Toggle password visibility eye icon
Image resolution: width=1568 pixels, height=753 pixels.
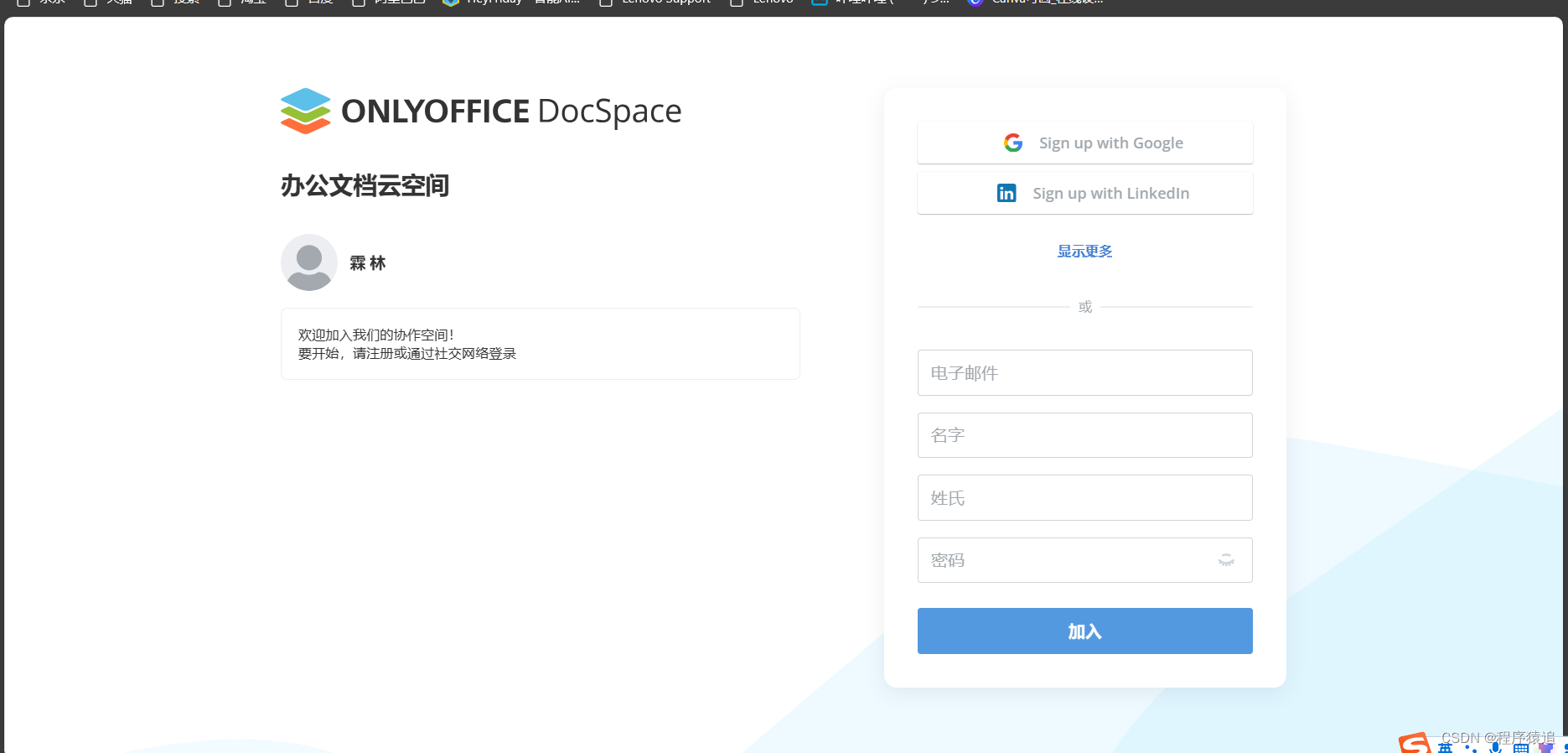(1226, 560)
